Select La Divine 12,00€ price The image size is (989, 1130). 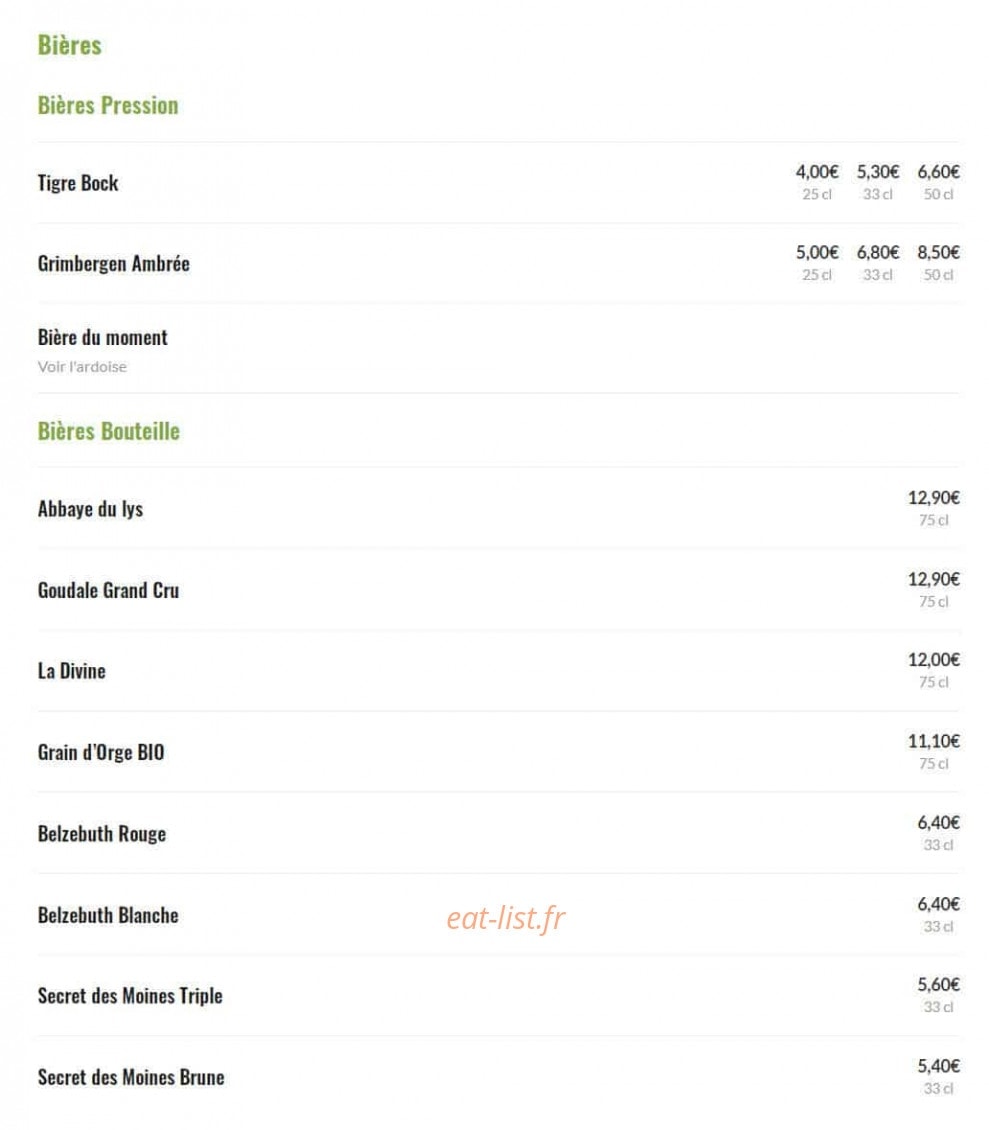(x=933, y=670)
